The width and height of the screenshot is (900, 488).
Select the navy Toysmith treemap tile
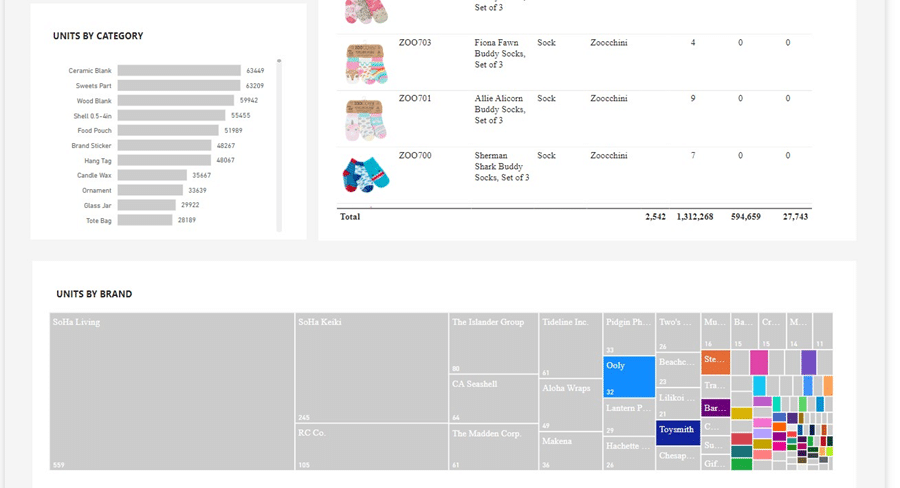pyautogui.click(x=678, y=433)
